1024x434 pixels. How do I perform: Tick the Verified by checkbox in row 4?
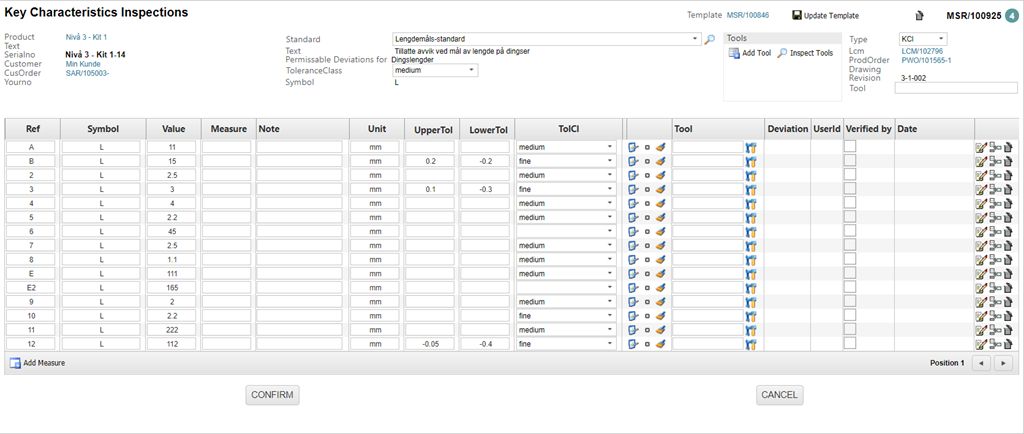[849, 202]
